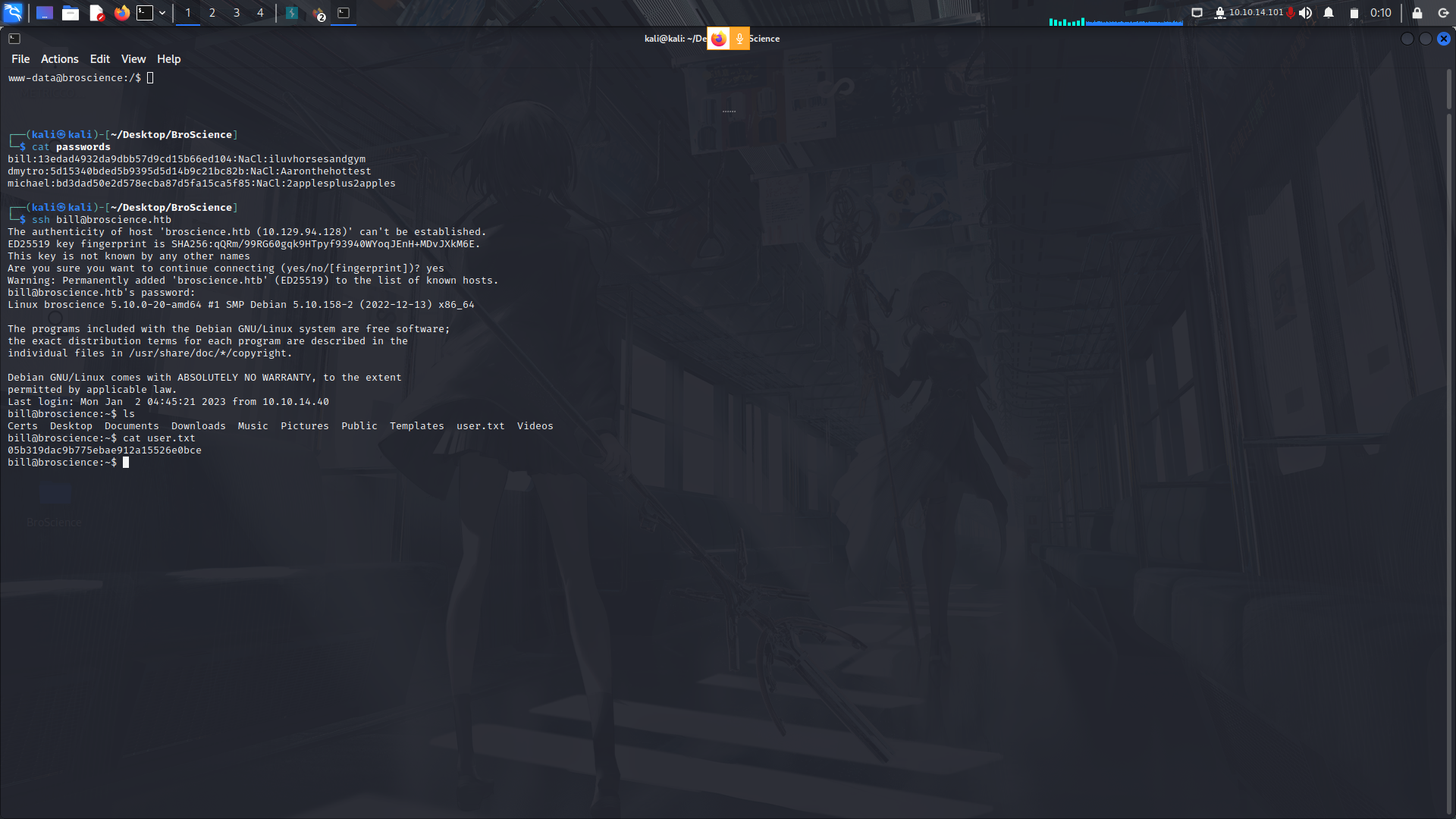Screen dimensions: 1456x819
Task: Launch Firefox from the top panel
Action: pos(121,13)
